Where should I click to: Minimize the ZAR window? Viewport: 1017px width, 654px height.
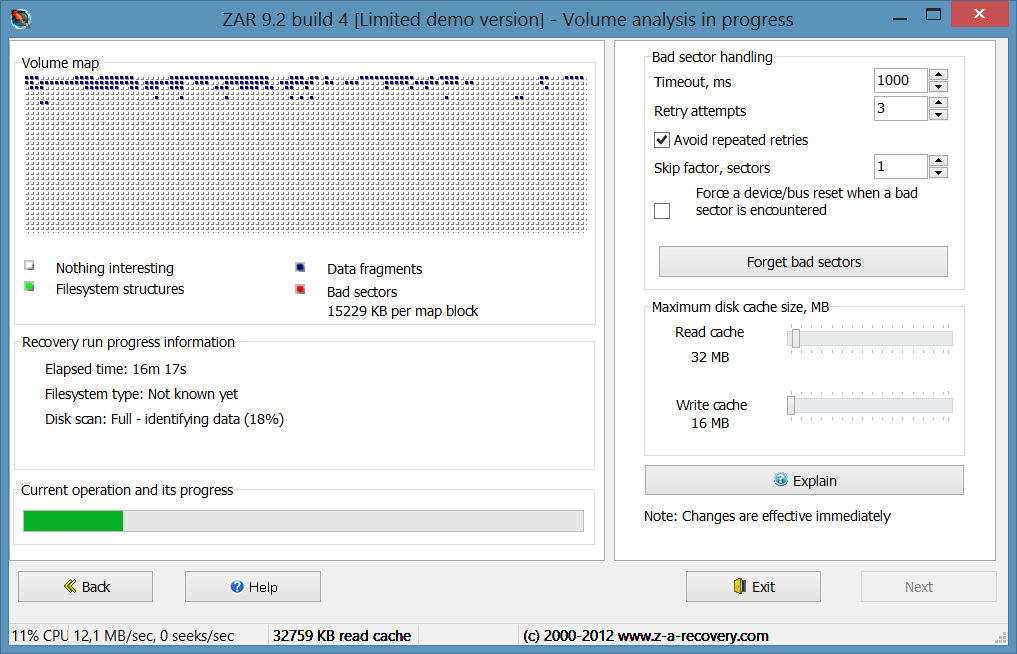[900, 18]
